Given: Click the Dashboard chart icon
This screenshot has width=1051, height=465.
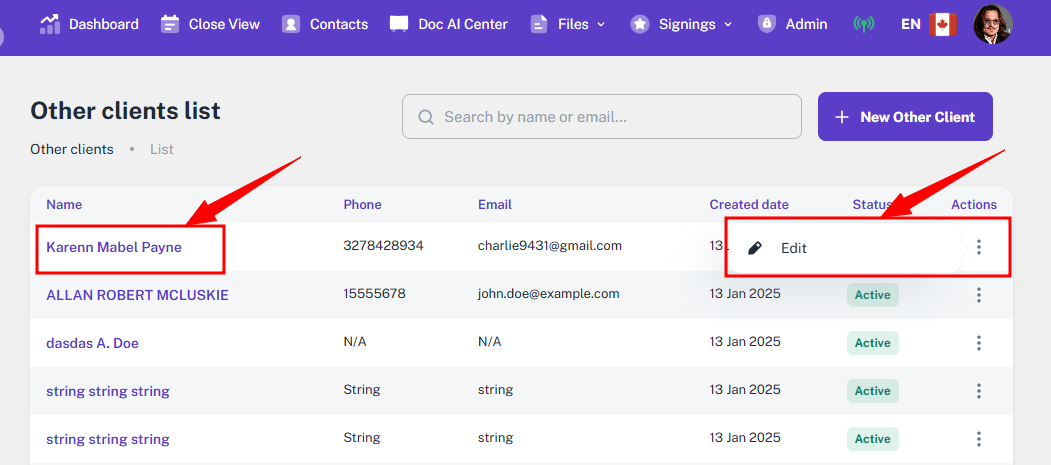Looking at the screenshot, I should pyautogui.click(x=49, y=24).
